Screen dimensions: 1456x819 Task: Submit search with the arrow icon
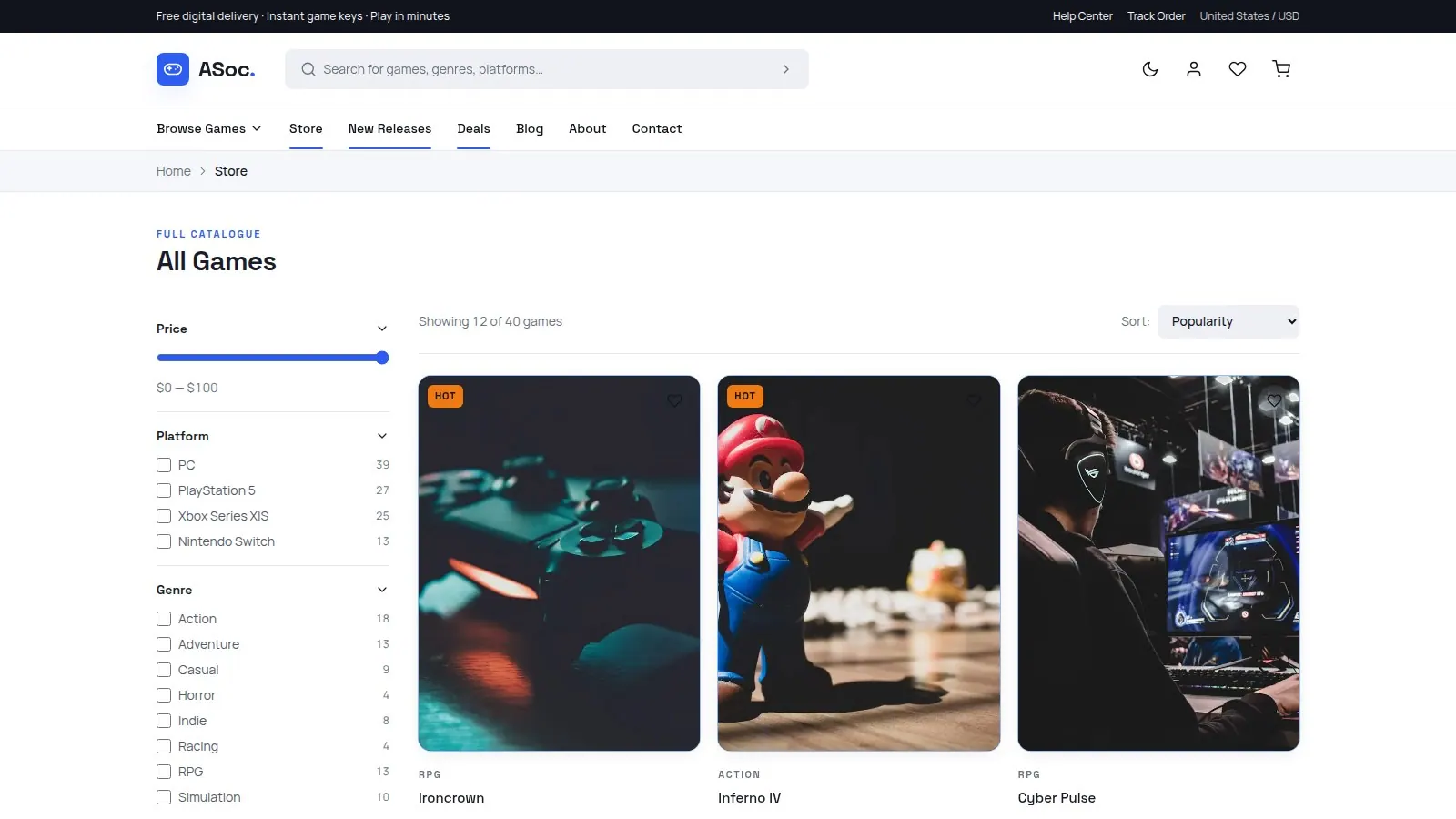[x=786, y=69]
